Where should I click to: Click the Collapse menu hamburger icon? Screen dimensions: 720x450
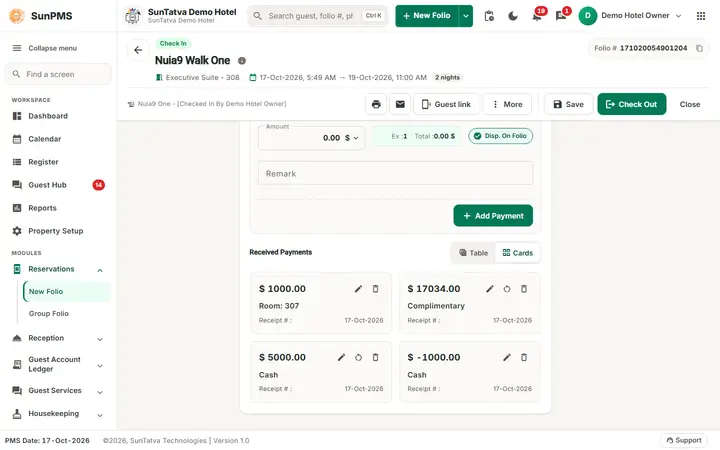17,48
